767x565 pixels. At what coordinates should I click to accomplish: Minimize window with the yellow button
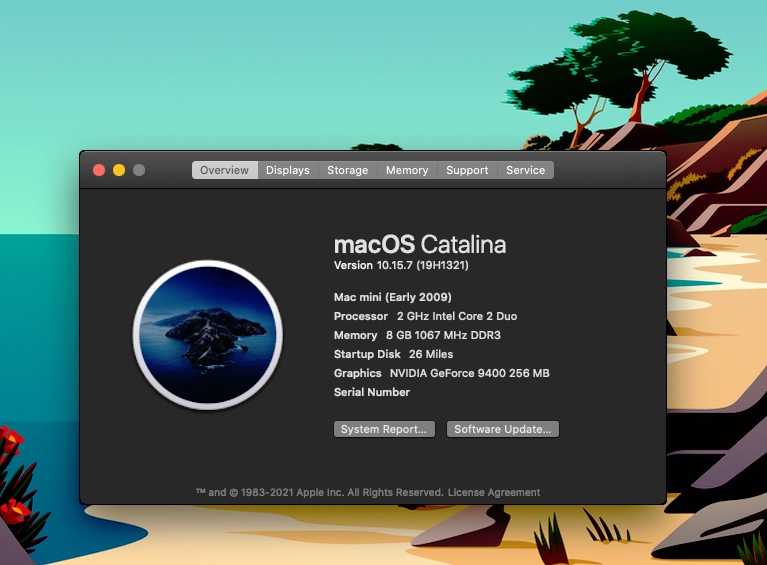pos(119,170)
